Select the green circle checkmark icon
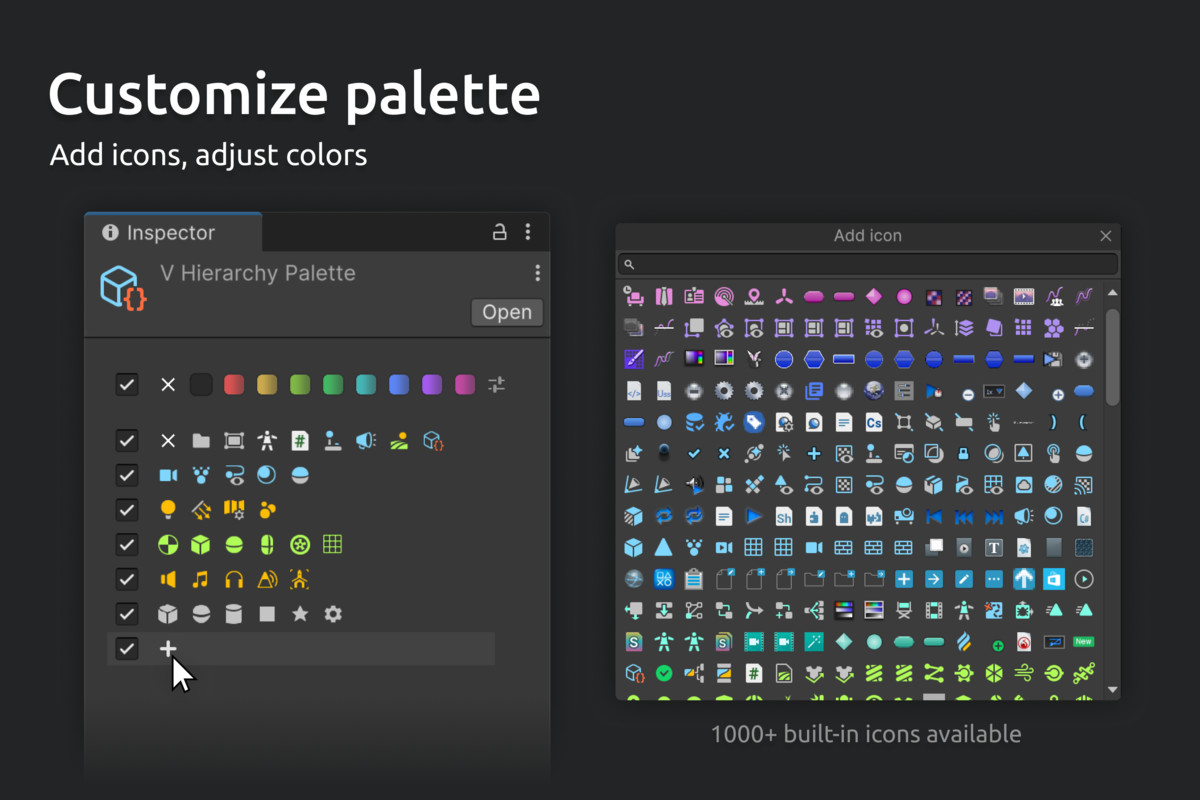This screenshot has height=800, width=1200. (x=664, y=673)
